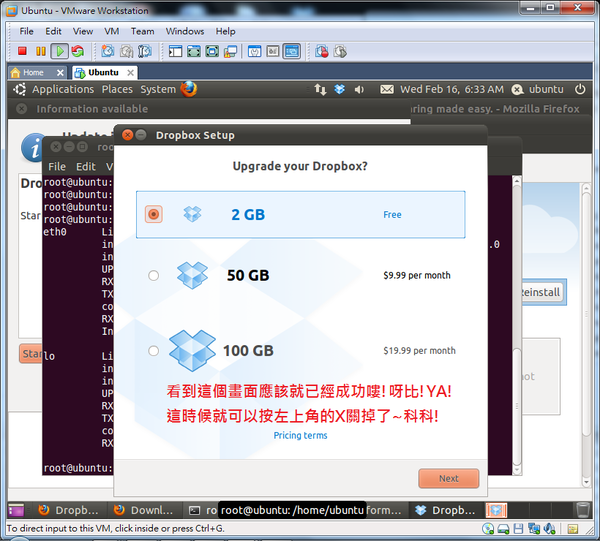The height and width of the screenshot is (541, 600).
Task: Select the 50 GB plan radio button
Action: click(x=153, y=275)
